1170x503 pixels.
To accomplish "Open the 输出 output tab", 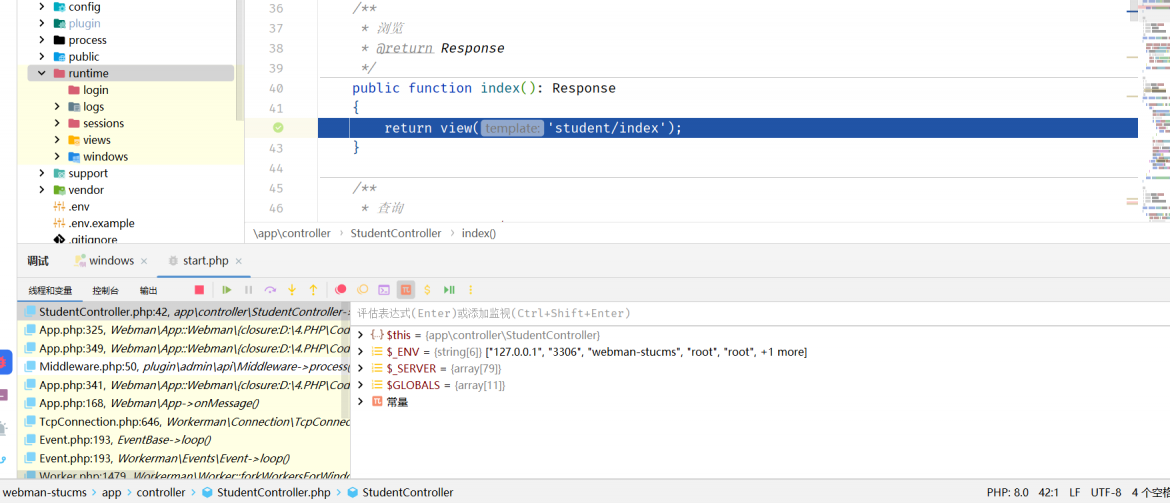I will click(148, 290).
